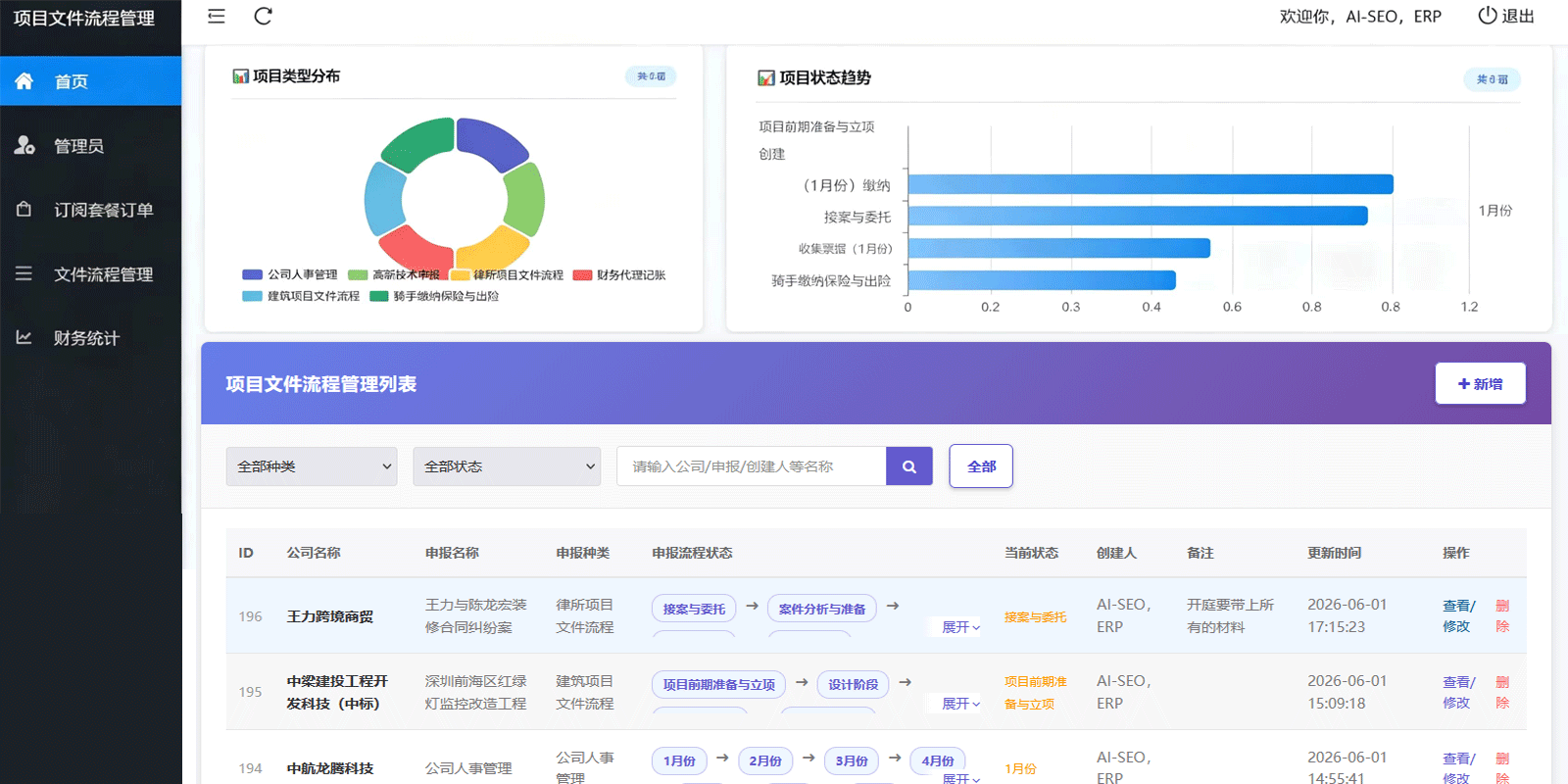Click the 全部 filter button

[981, 466]
